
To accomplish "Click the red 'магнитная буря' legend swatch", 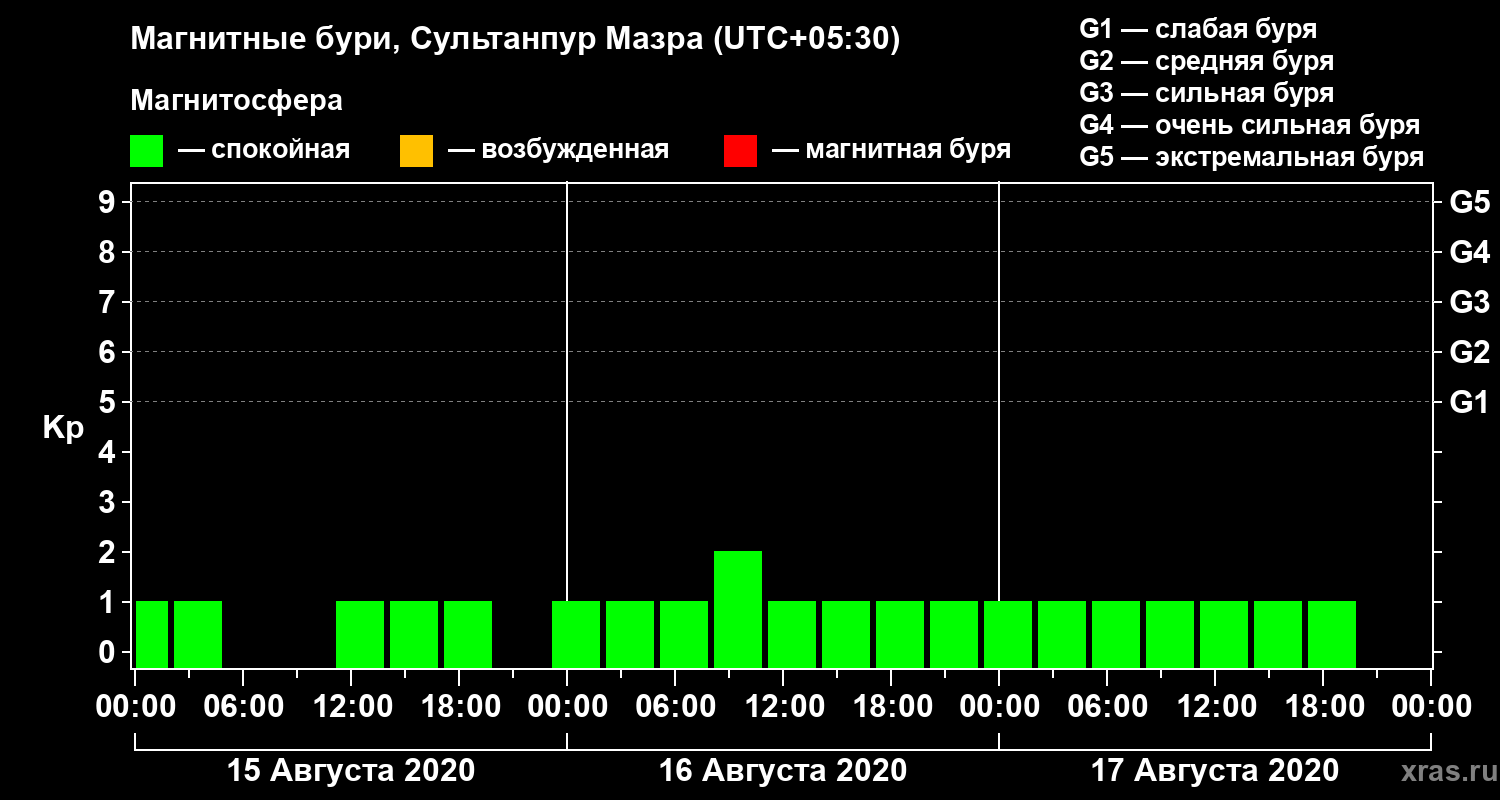I will point(740,151).
